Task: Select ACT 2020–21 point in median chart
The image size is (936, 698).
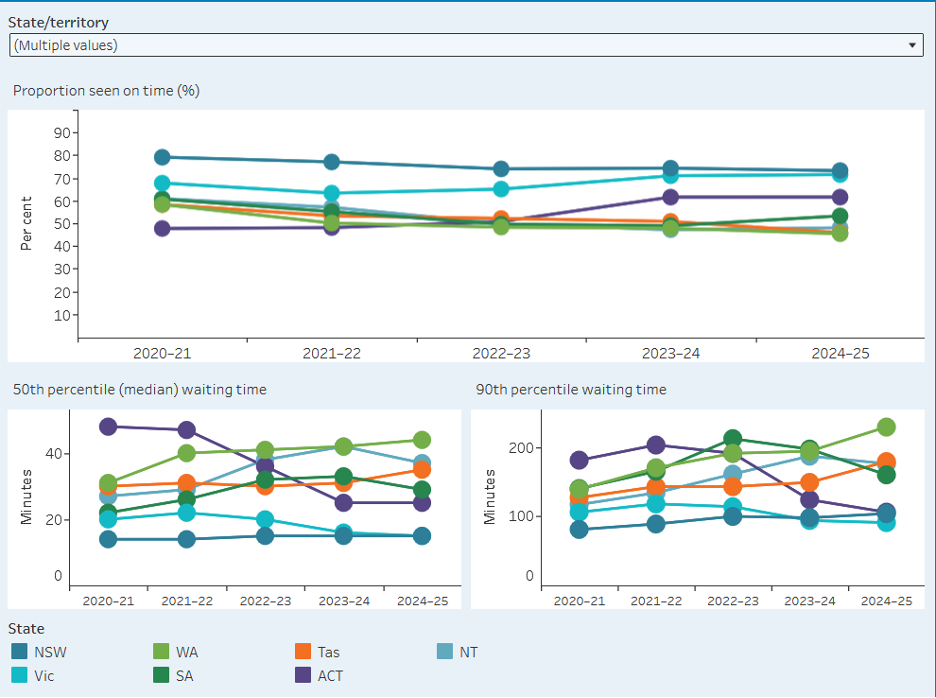Action: pyautogui.click(x=109, y=426)
